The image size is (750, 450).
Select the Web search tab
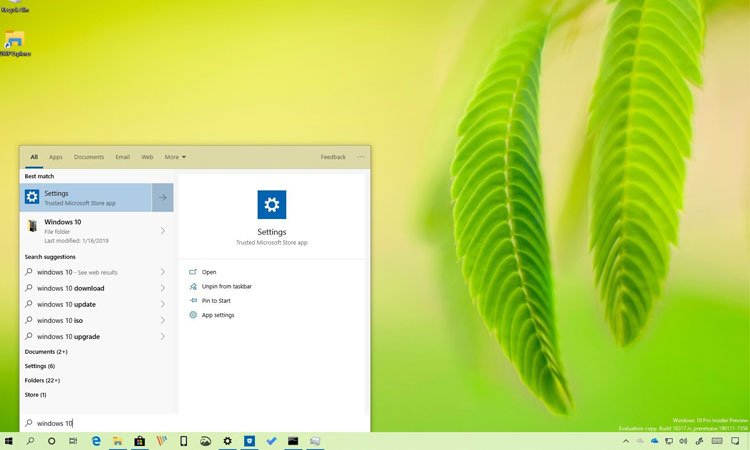(x=147, y=157)
